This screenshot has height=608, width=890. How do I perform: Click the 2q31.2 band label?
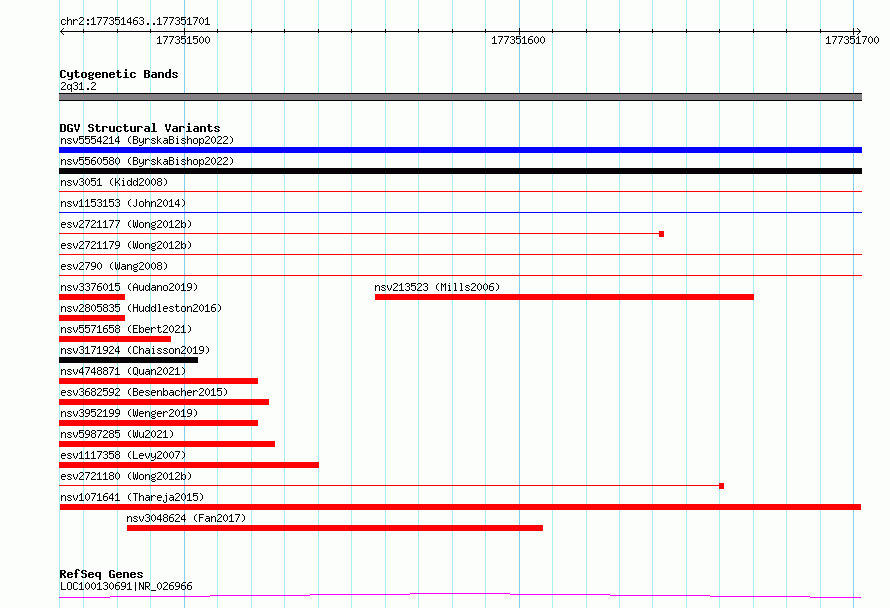(x=78, y=86)
